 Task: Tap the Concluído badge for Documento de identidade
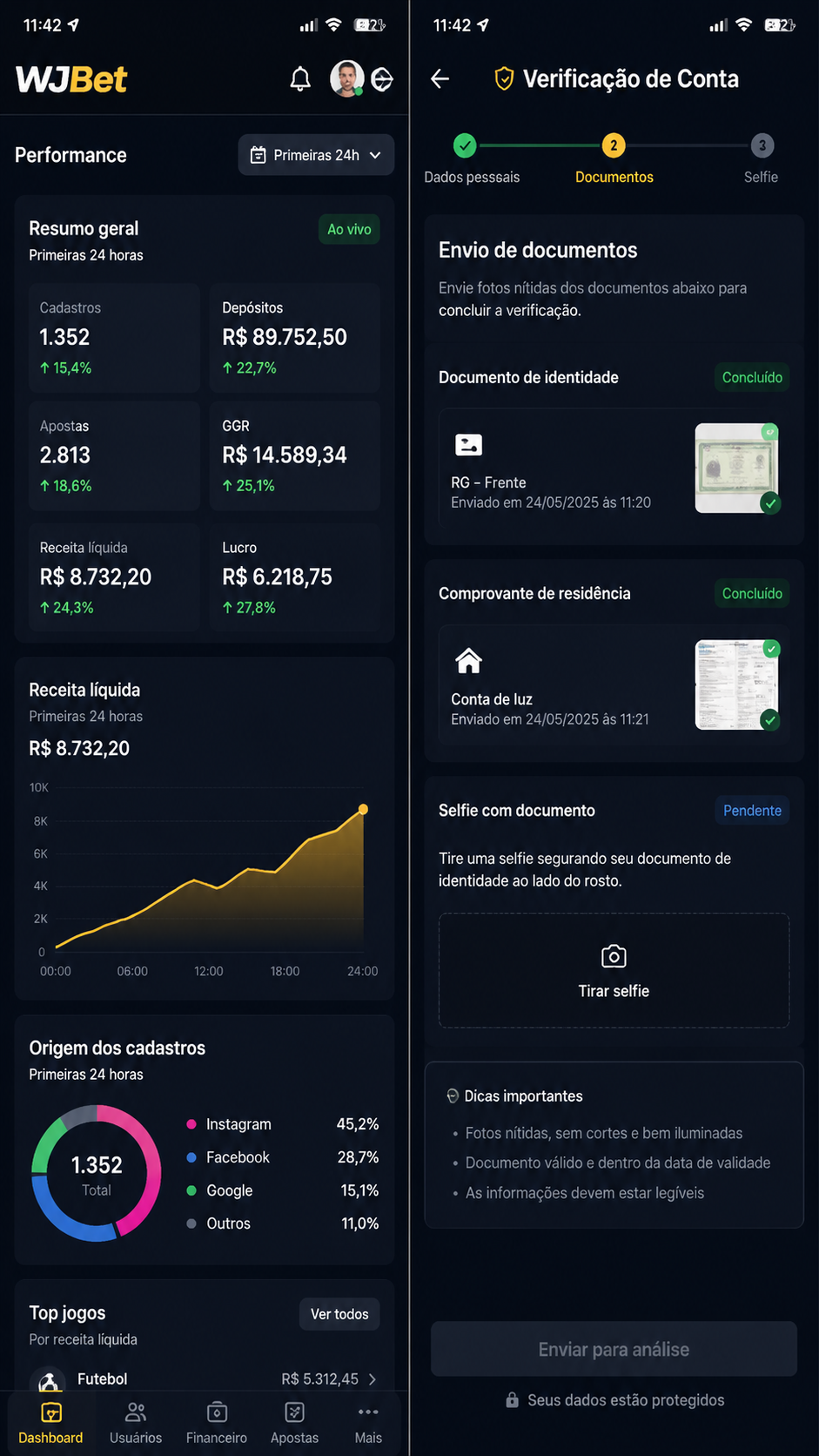pos(752,377)
